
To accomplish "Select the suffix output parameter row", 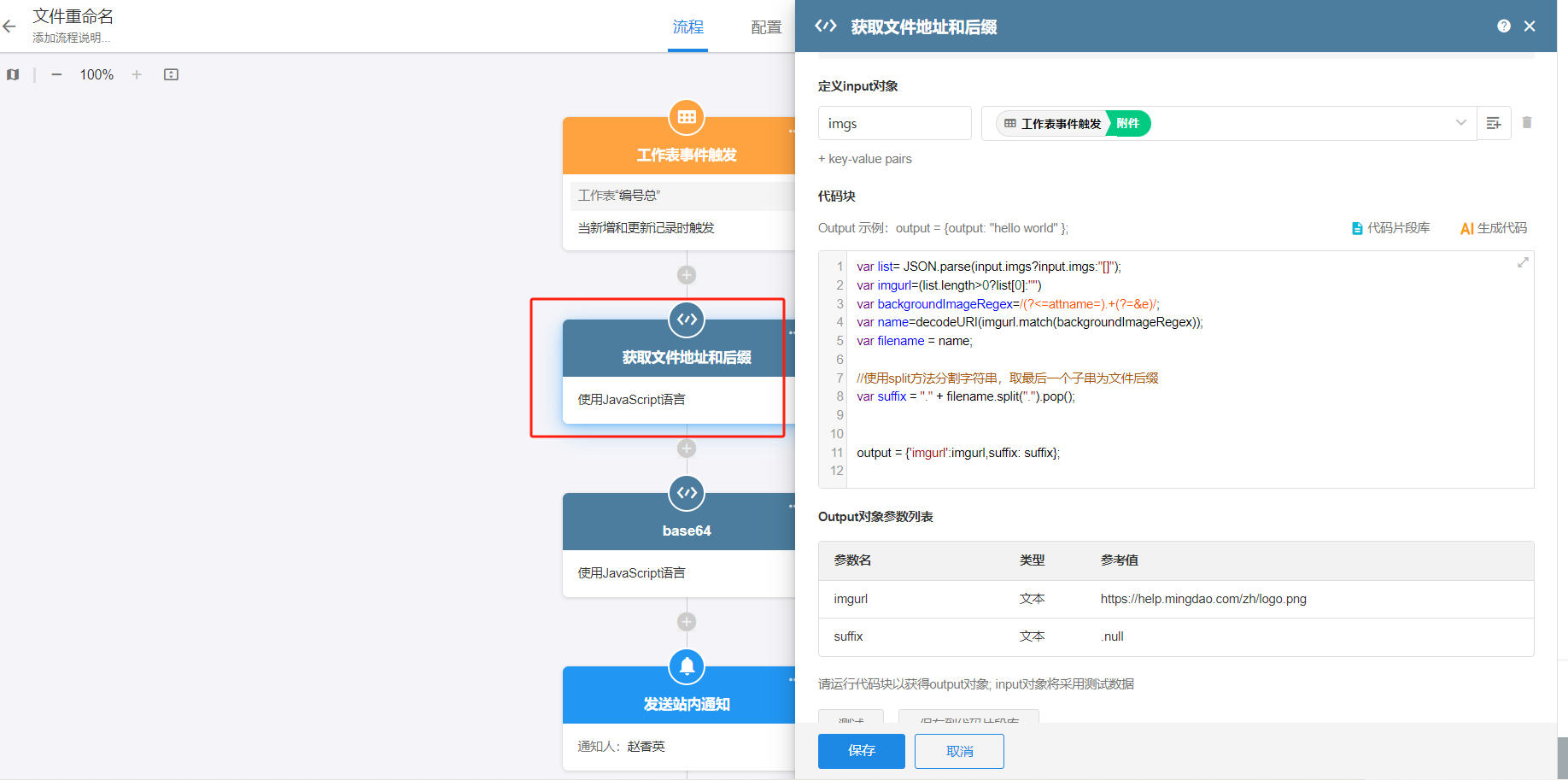I will [1176, 636].
